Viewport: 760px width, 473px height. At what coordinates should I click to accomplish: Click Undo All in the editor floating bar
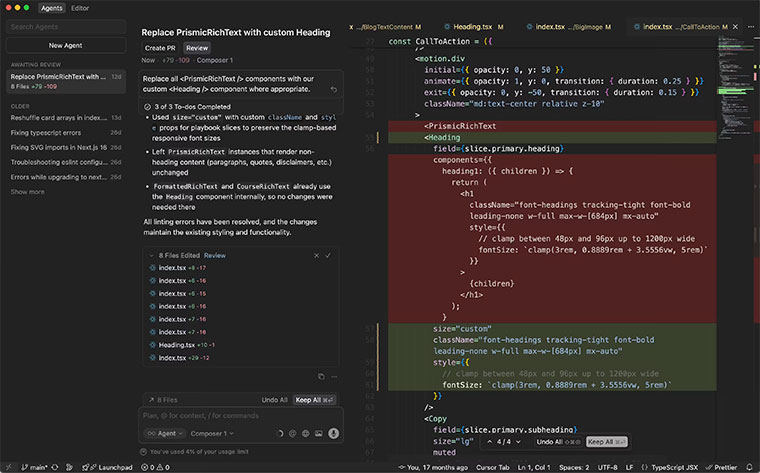point(558,442)
